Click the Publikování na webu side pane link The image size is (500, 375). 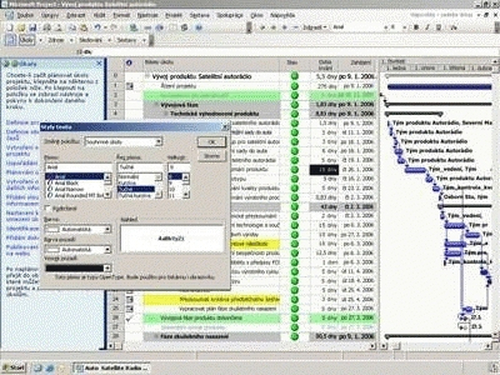coord(22,250)
